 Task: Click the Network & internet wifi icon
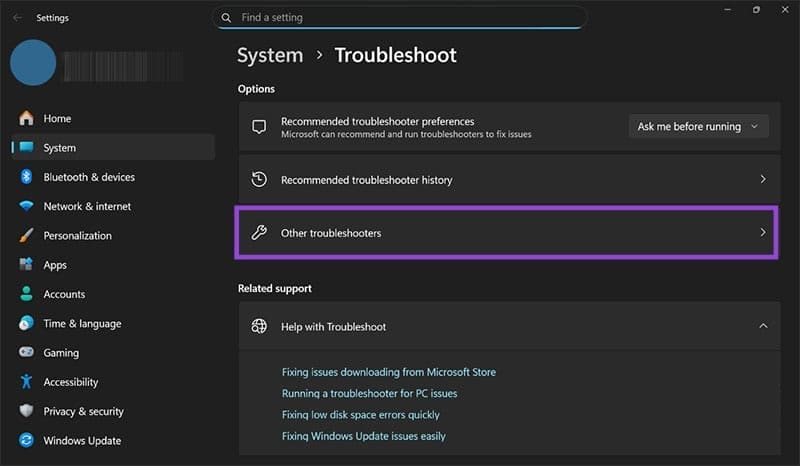point(26,206)
